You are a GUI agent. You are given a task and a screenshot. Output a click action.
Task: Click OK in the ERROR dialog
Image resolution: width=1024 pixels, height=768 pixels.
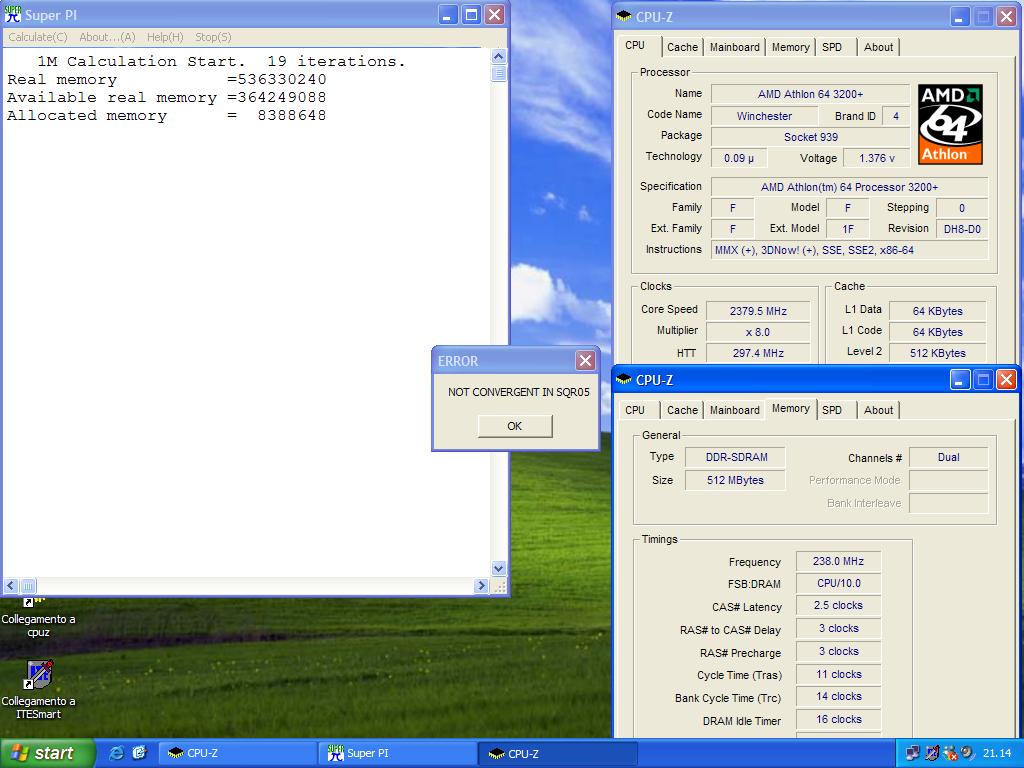[515, 426]
